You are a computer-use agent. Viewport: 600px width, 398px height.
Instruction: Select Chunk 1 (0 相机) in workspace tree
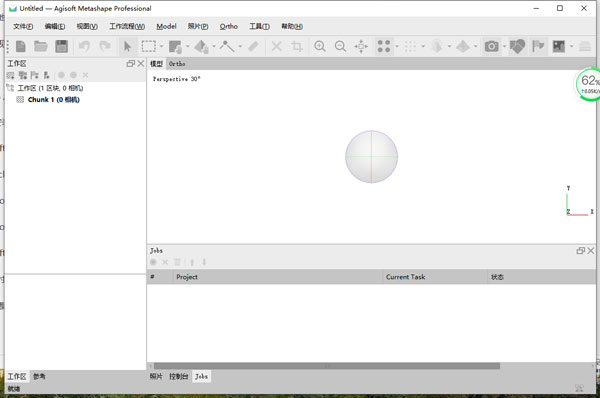[54, 100]
